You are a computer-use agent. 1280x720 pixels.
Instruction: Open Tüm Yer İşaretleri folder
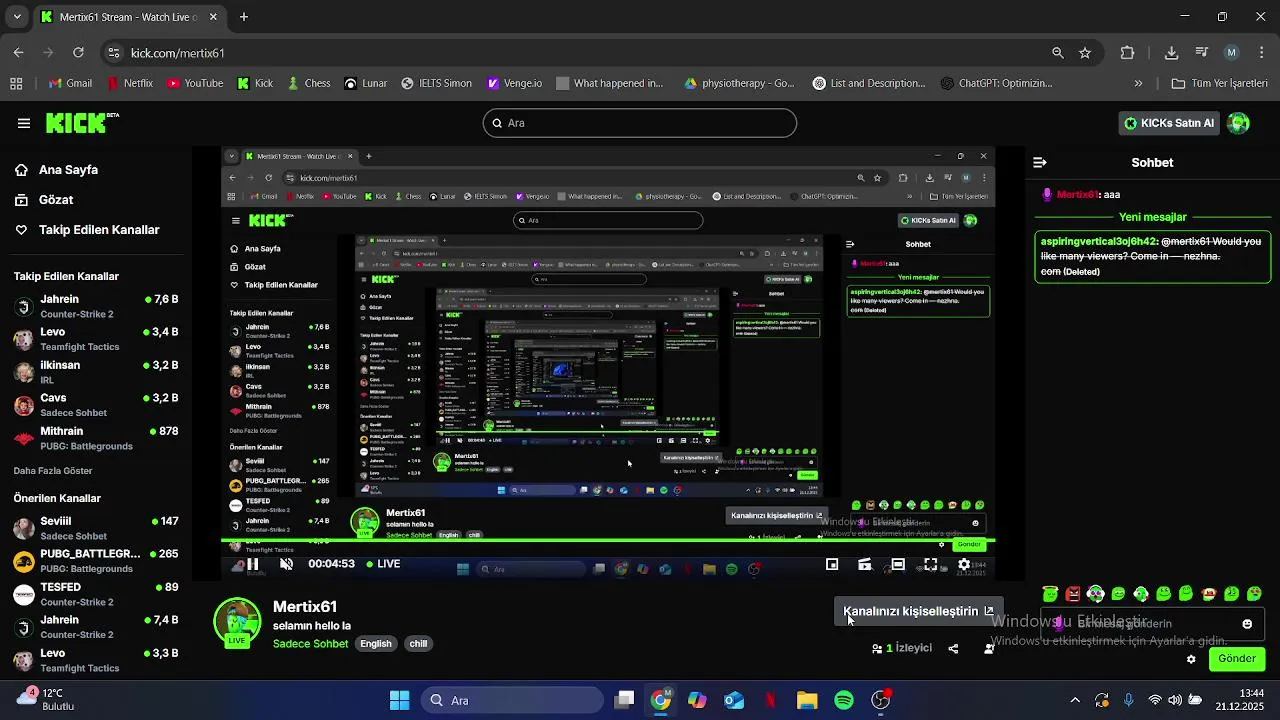tap(1219, 83)
